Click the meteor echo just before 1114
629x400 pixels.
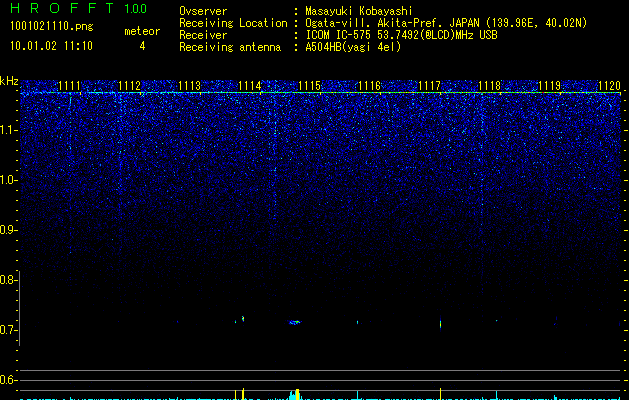pyautogui.click(x=242, y=319)
